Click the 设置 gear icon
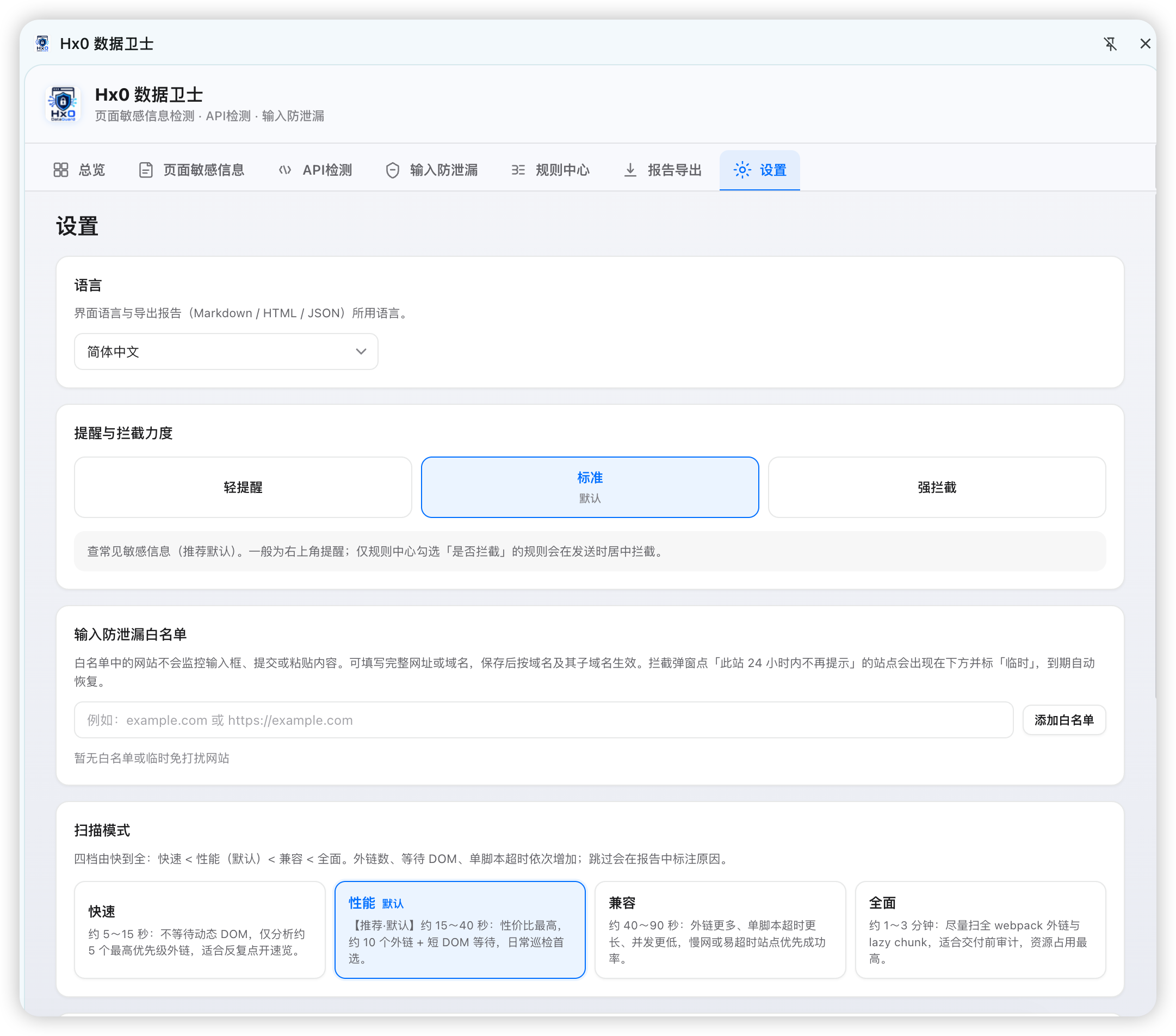 [742, 170]
